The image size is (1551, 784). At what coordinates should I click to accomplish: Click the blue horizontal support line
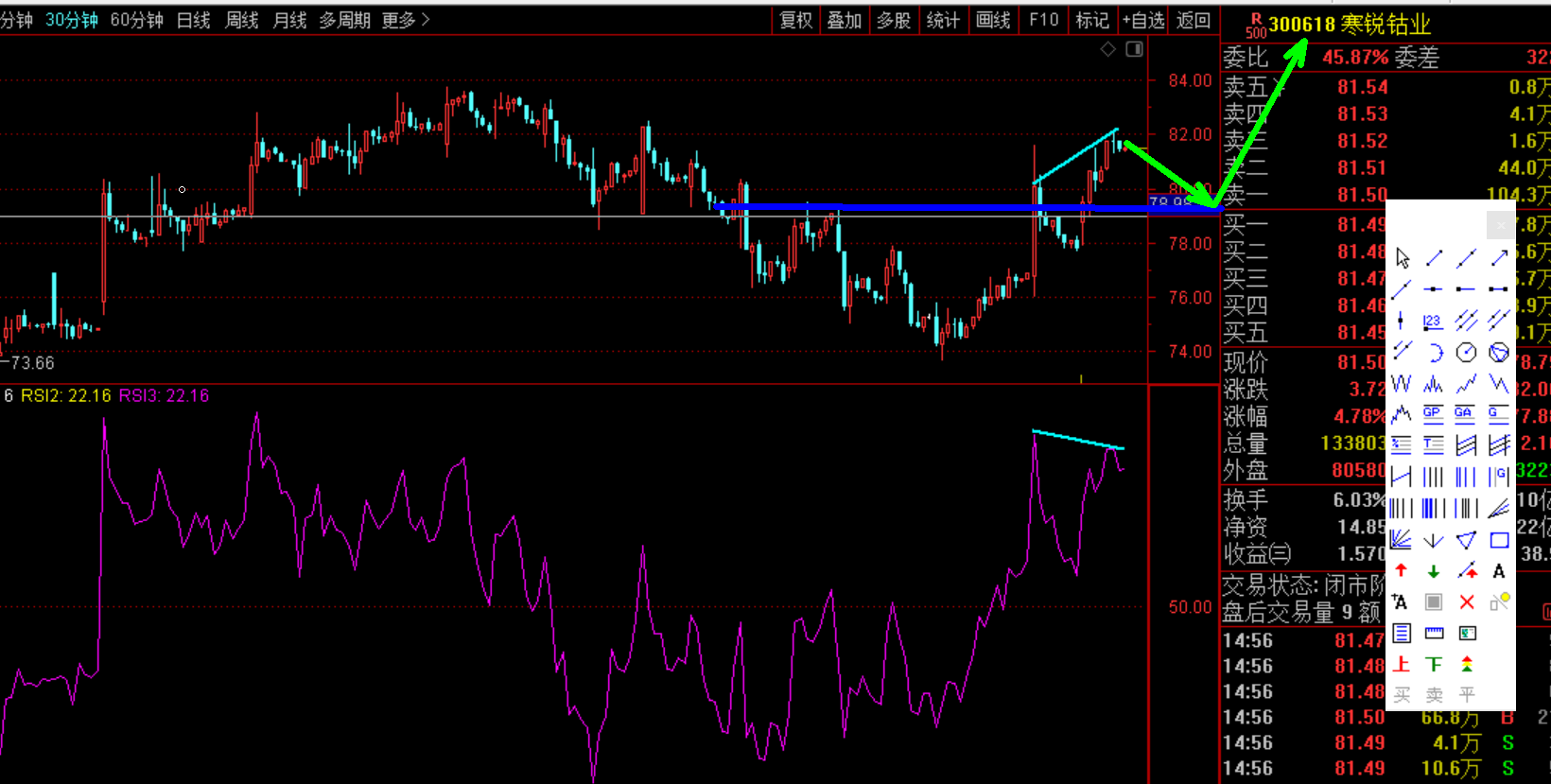946,206
